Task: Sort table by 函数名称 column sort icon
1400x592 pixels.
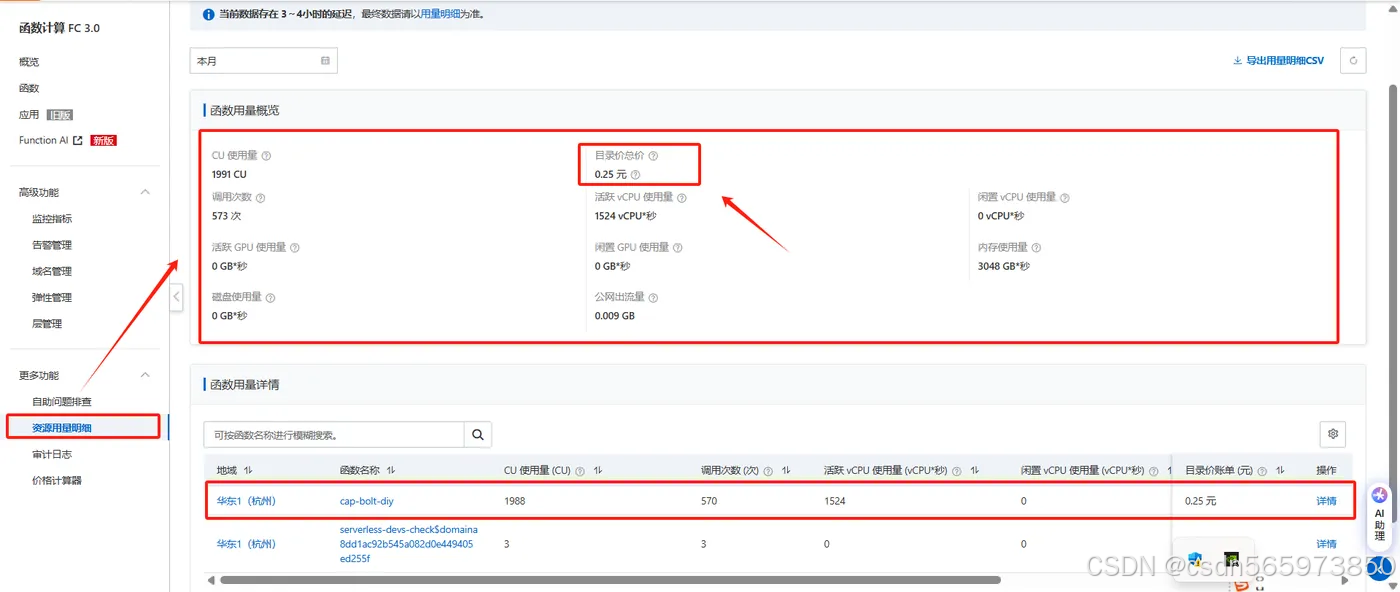Action: tap(391, 470)
